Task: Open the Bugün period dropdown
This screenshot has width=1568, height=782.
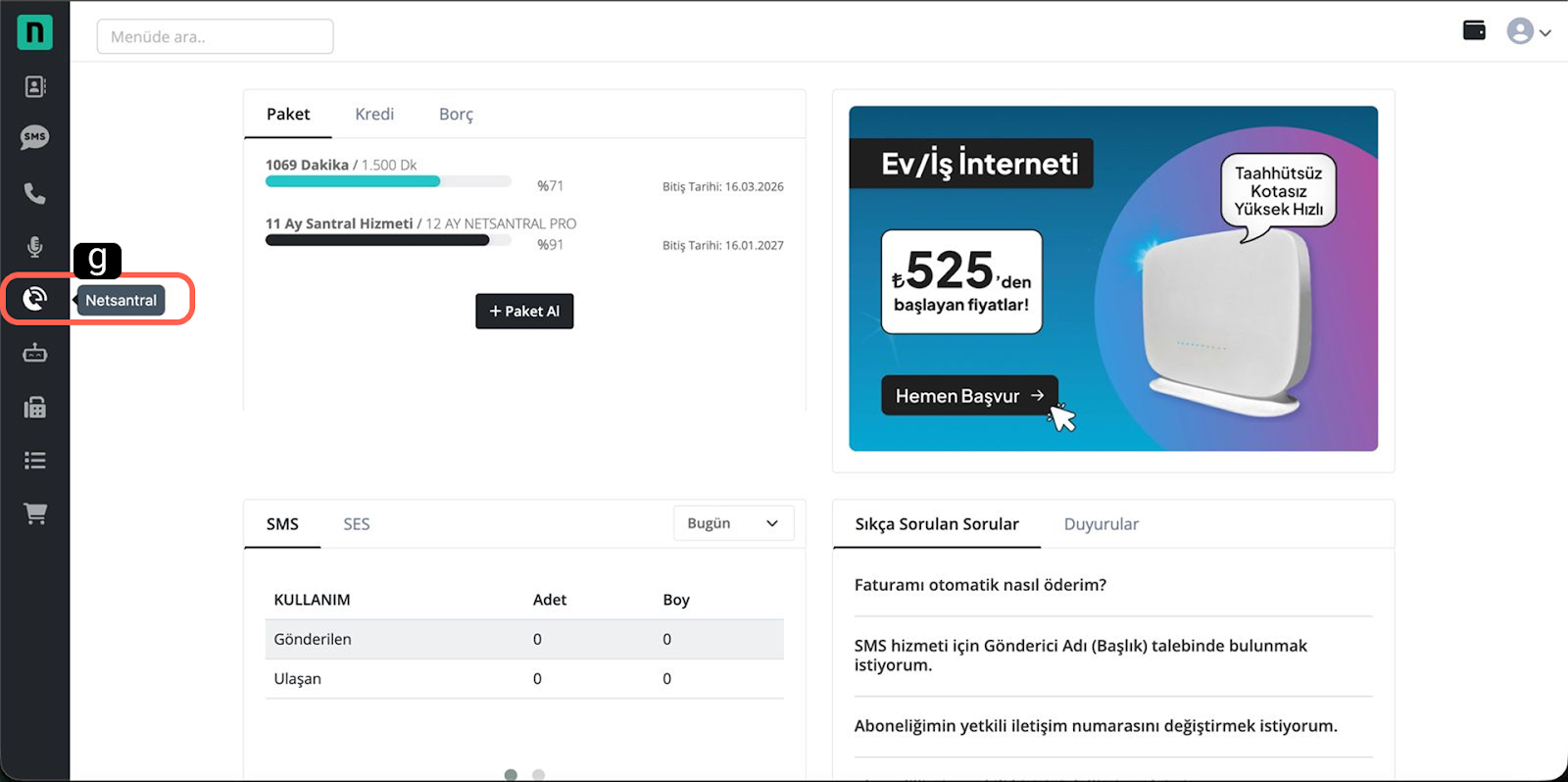Action: pyautogui.click(x=733, y=523)
